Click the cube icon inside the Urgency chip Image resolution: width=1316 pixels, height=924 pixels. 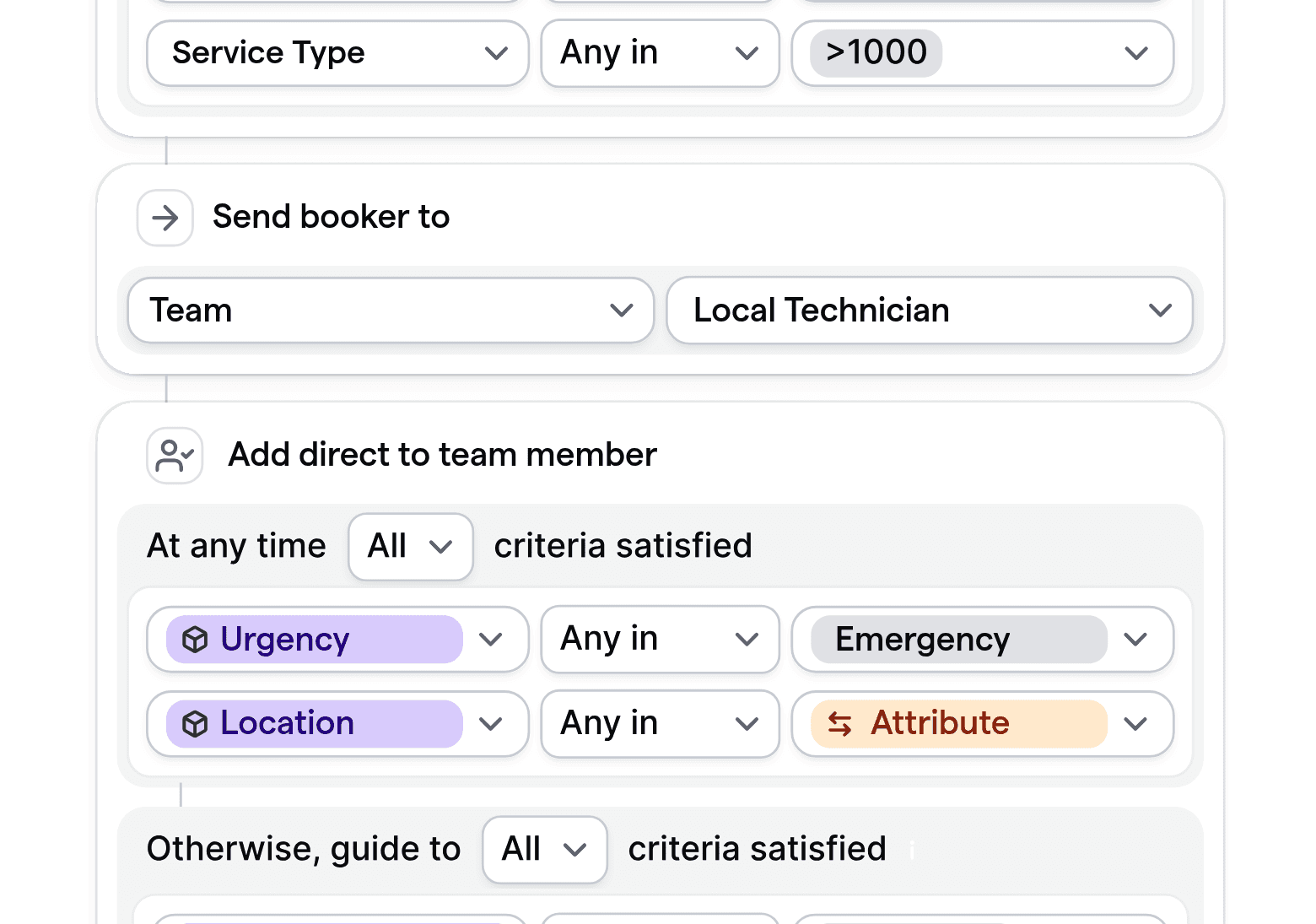(x=195, y=640)
